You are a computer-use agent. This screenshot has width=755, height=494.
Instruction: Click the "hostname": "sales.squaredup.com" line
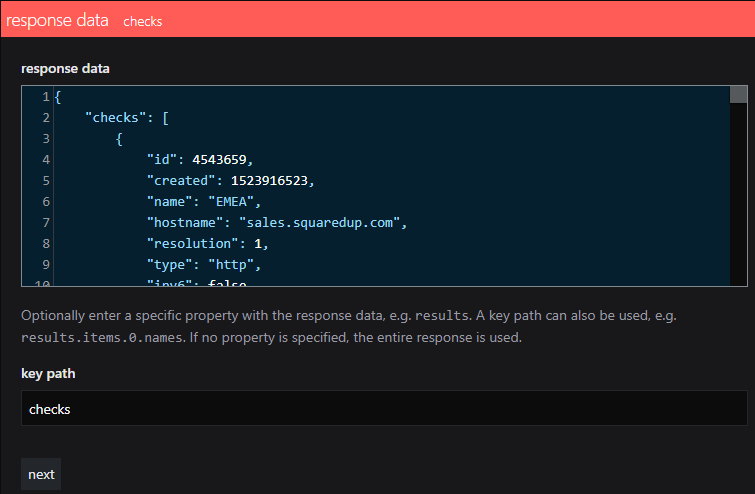point(277,222)
